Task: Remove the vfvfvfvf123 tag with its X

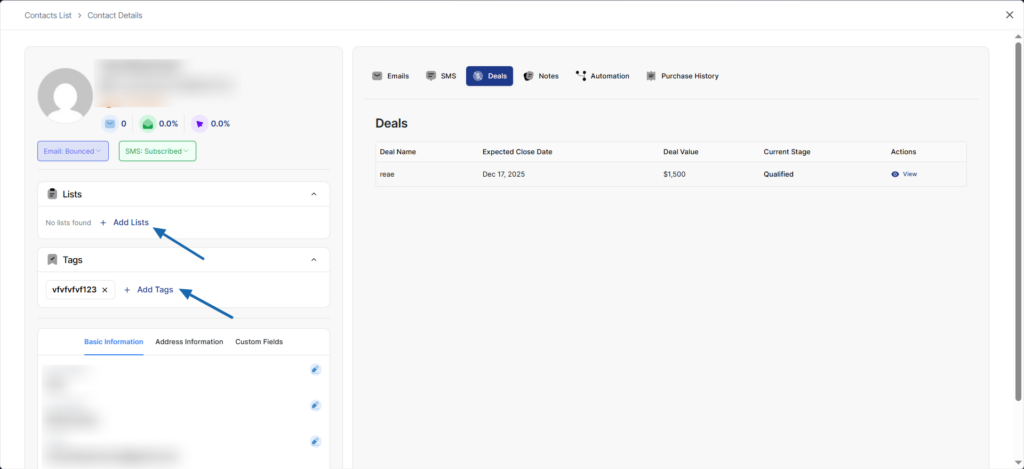Action: (105, 290)
